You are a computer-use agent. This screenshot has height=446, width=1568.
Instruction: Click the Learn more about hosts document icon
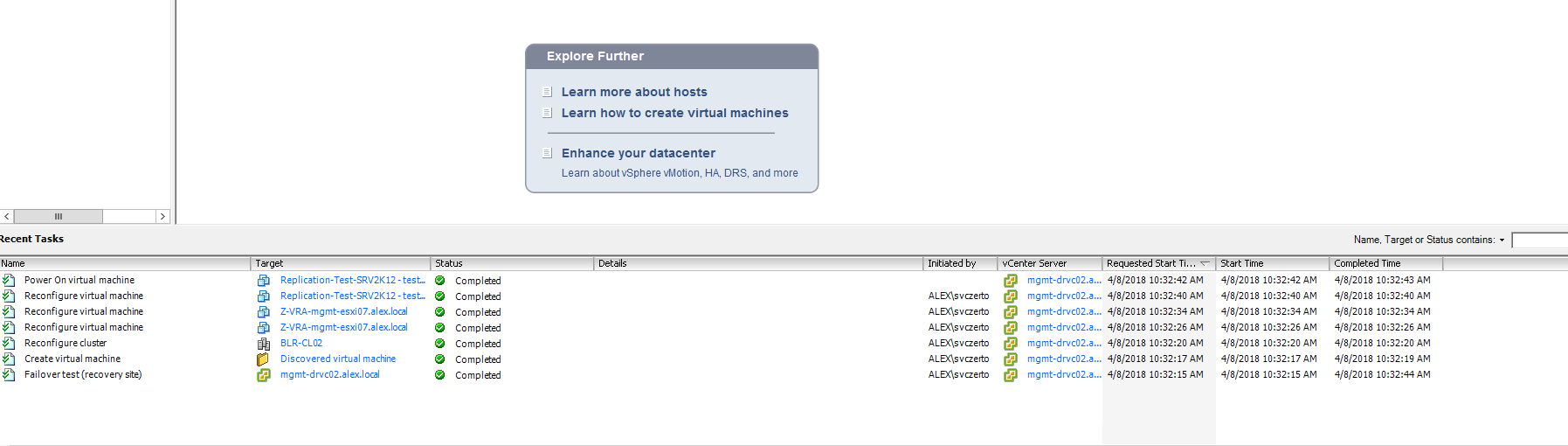click(x=548, y=92)
